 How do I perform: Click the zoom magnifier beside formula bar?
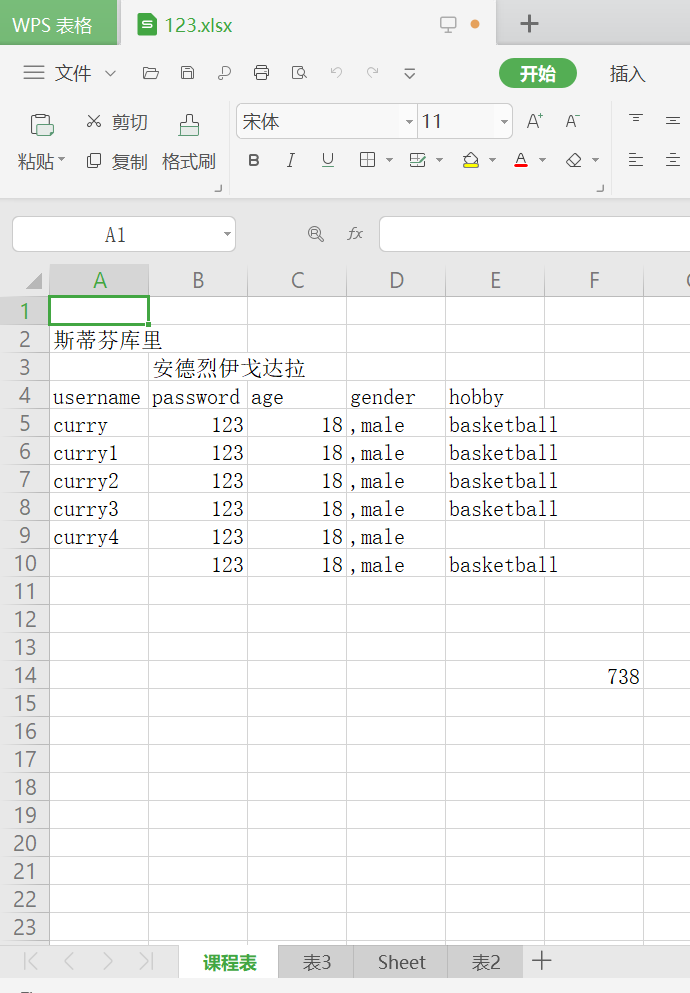[x=315, y=234]
